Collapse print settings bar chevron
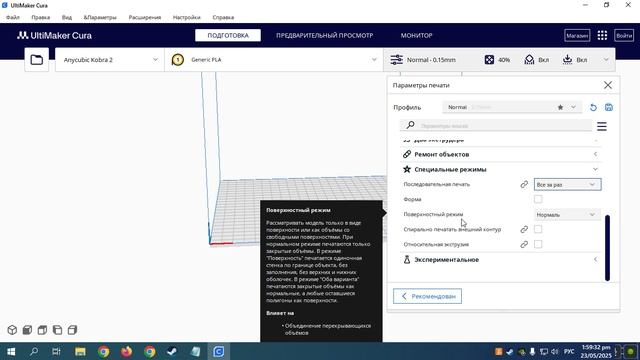The image size is (640, 360). point(606,60)
